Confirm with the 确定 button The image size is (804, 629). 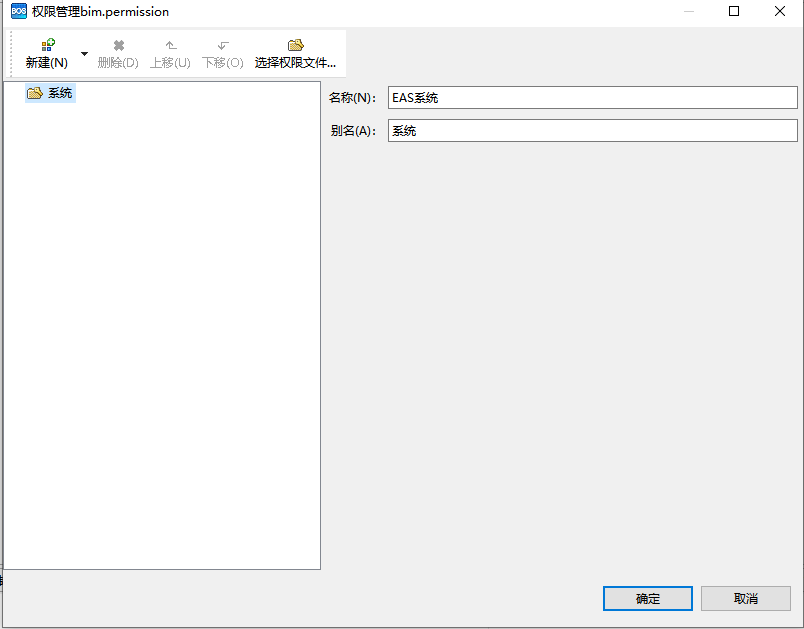tap(648, 598)
